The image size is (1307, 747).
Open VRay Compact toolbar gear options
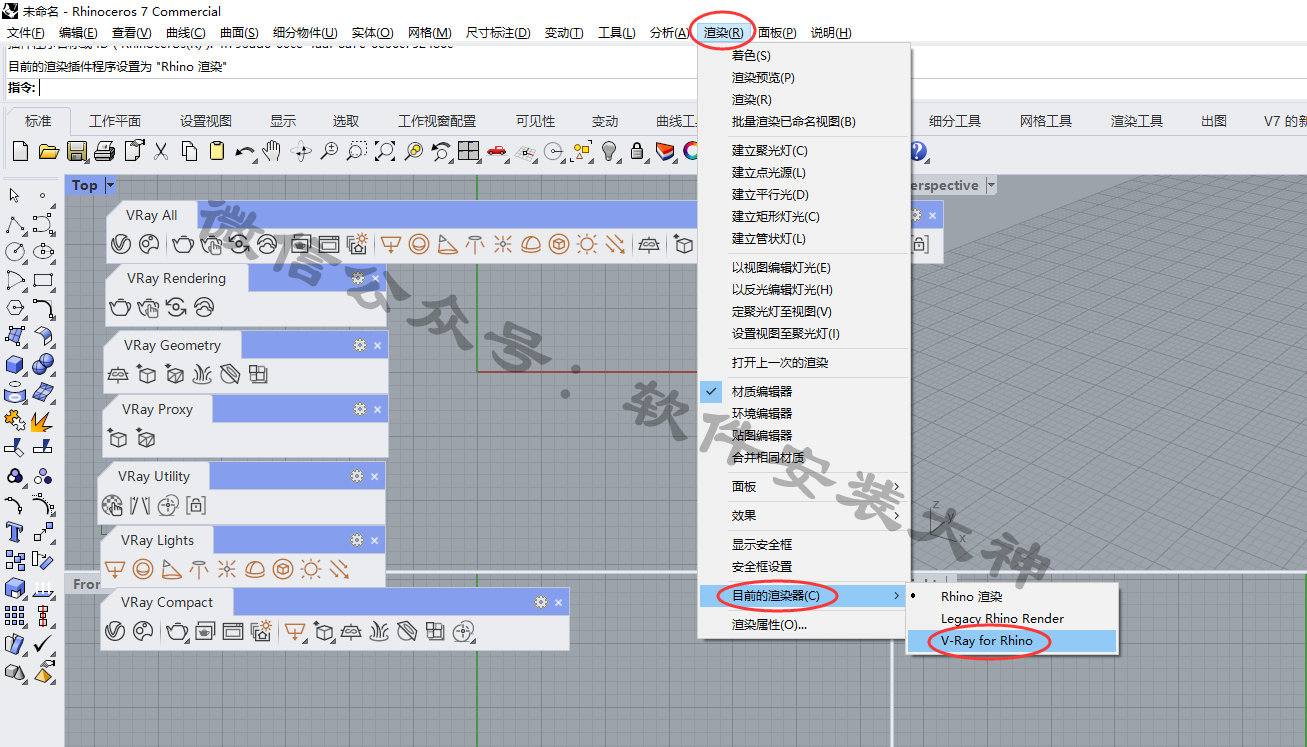click(541, 602)
